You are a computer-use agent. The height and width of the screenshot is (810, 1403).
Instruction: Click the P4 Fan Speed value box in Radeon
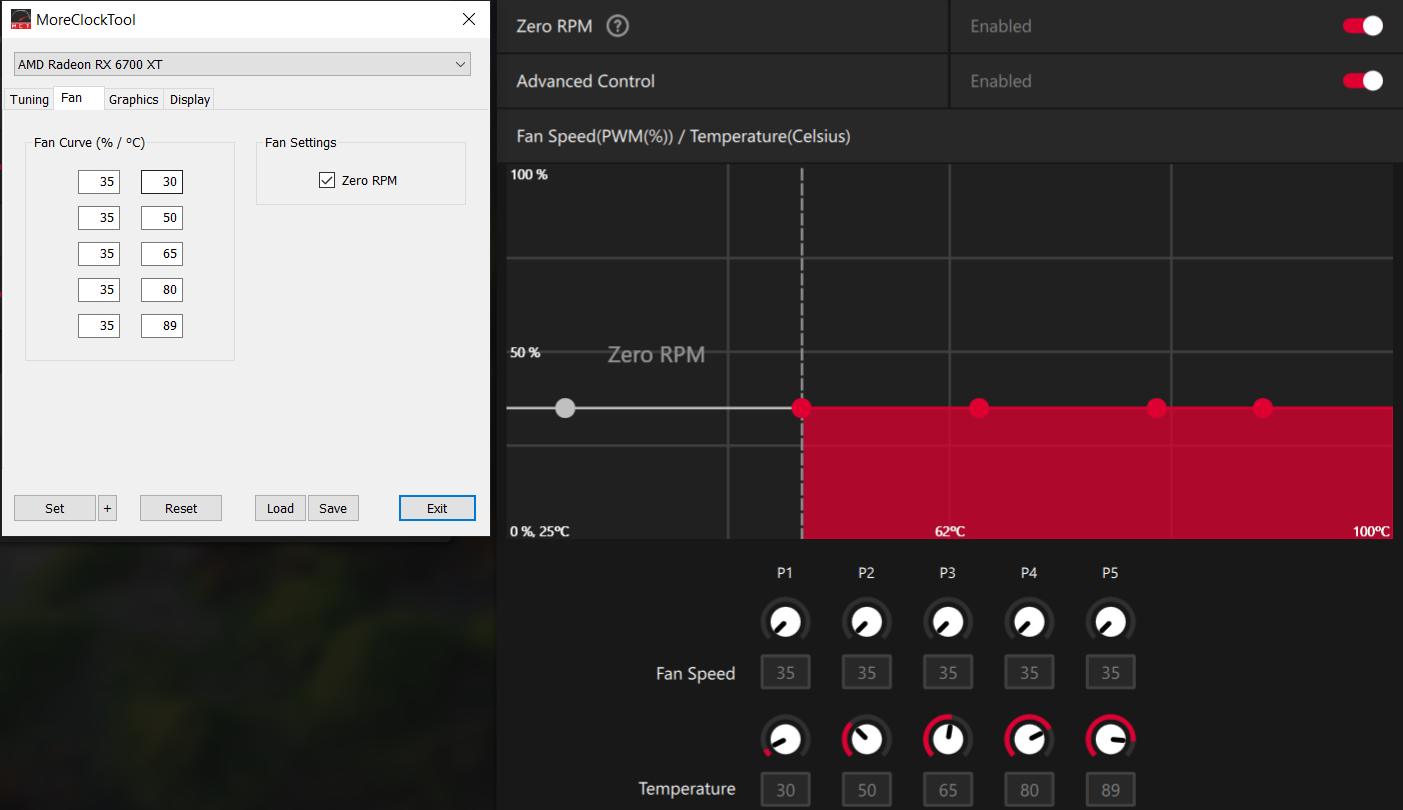tap(1029, 673)
